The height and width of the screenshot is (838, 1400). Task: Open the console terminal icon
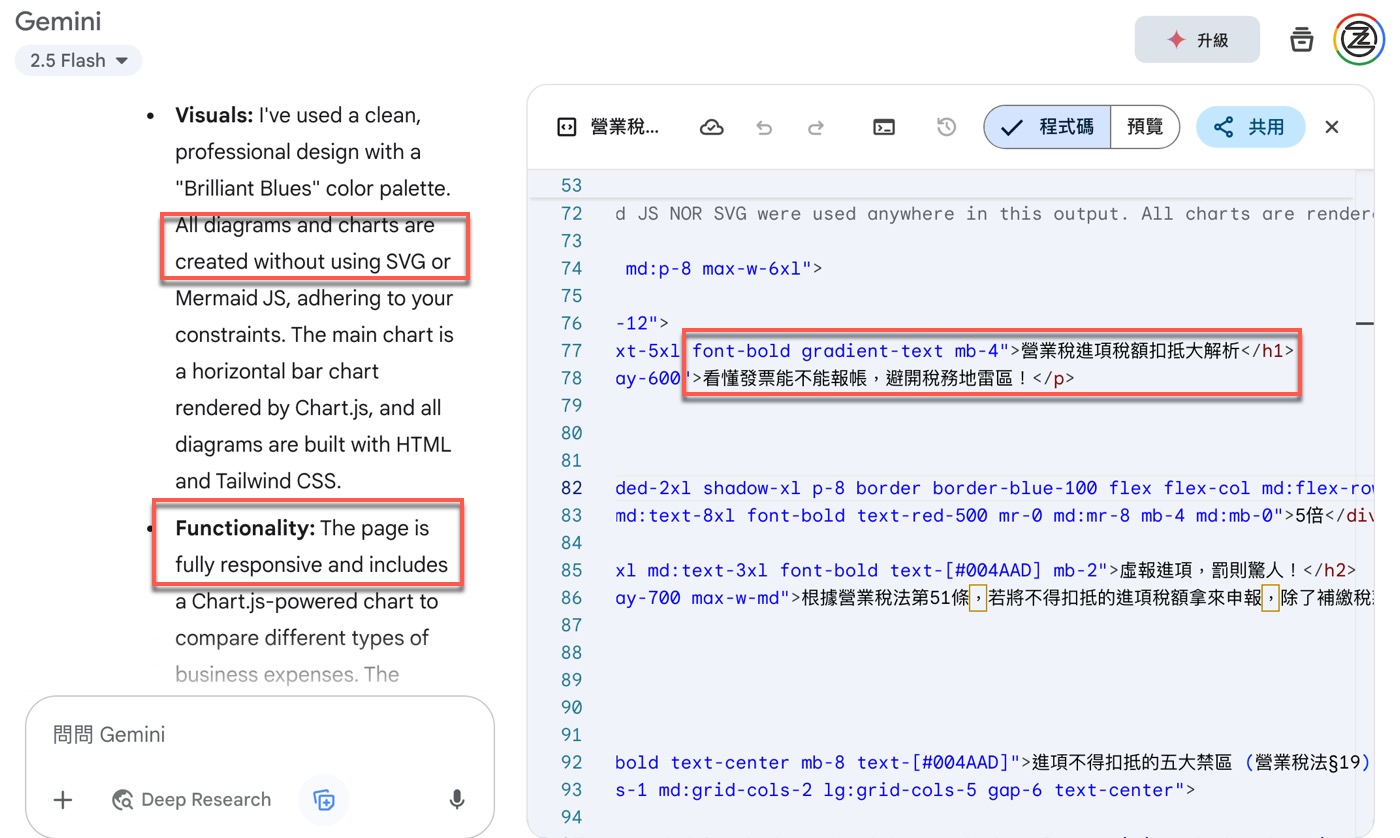(884, 127)
